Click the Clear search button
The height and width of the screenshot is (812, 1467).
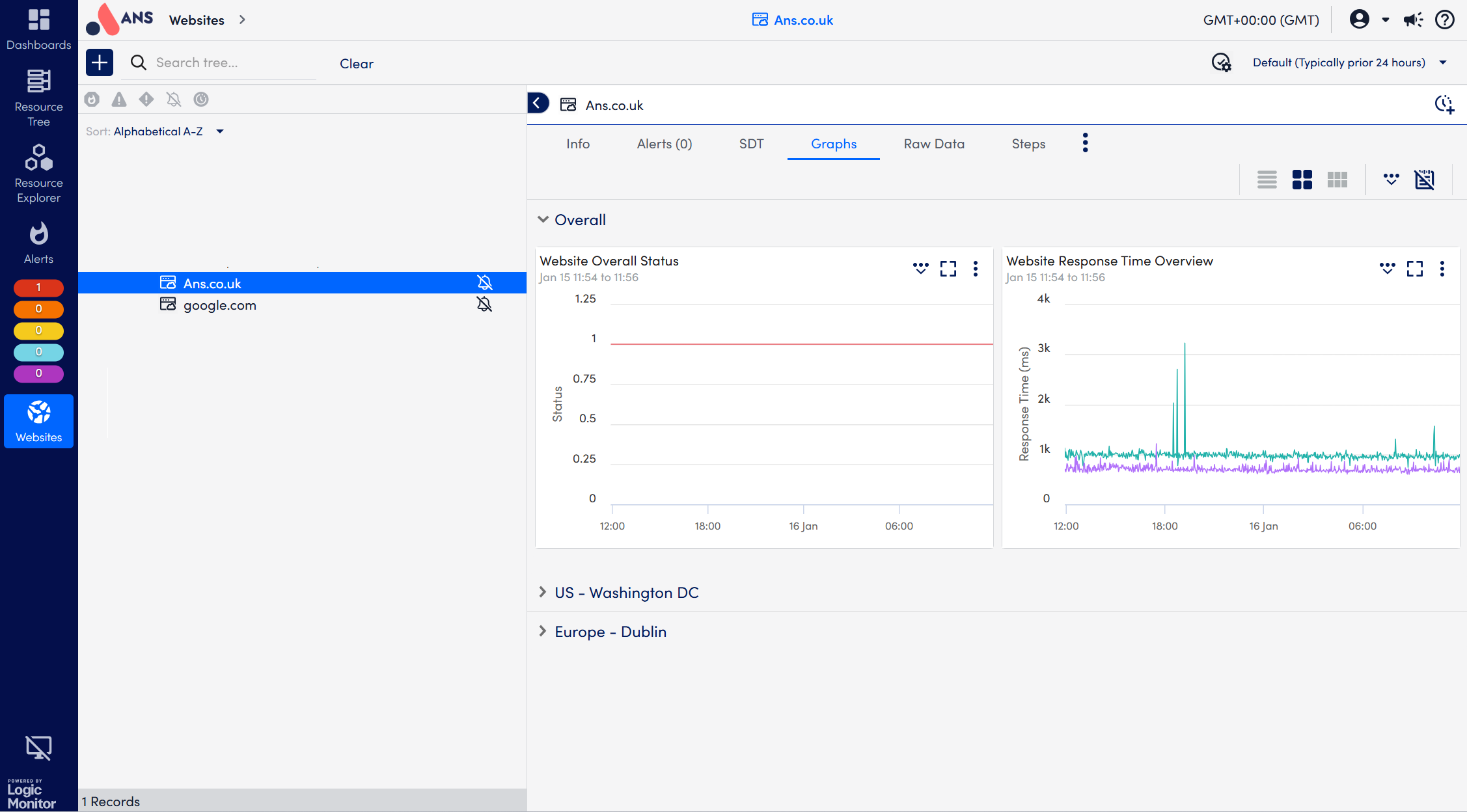coord(356,63)
